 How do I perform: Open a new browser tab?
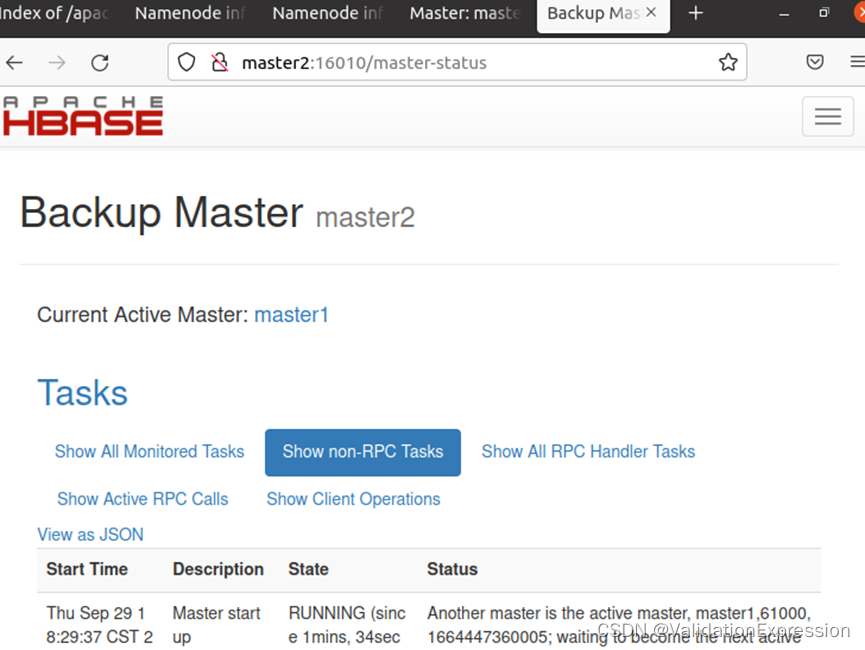696,13
